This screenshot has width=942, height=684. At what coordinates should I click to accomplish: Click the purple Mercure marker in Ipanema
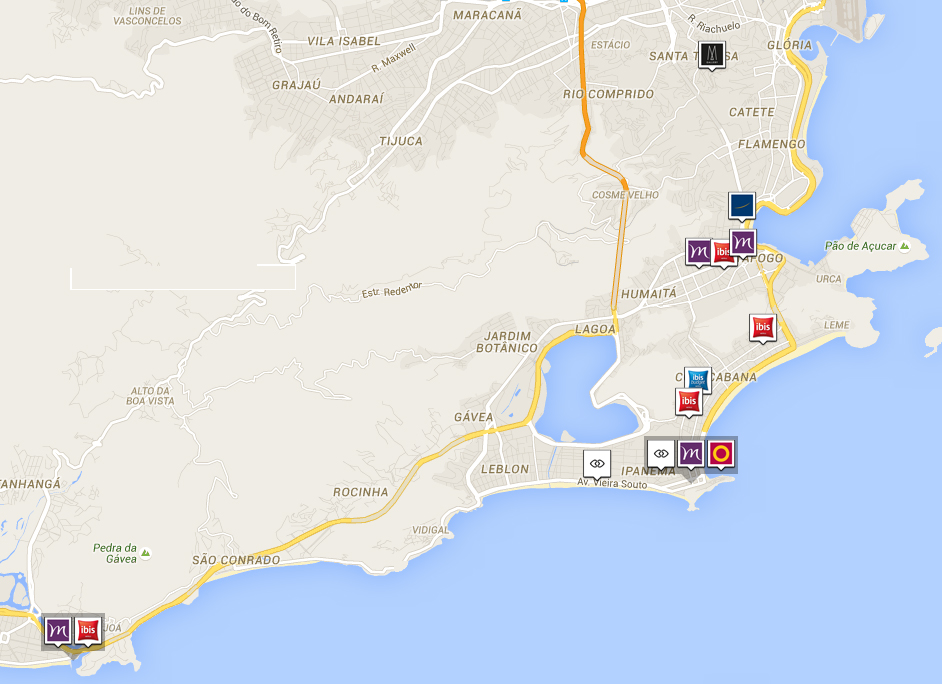tap(690, 454)
